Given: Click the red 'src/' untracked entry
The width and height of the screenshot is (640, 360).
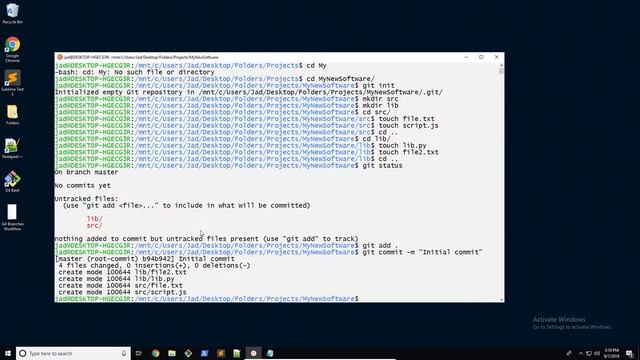Looking at the screenshot, I should point(94,225).
